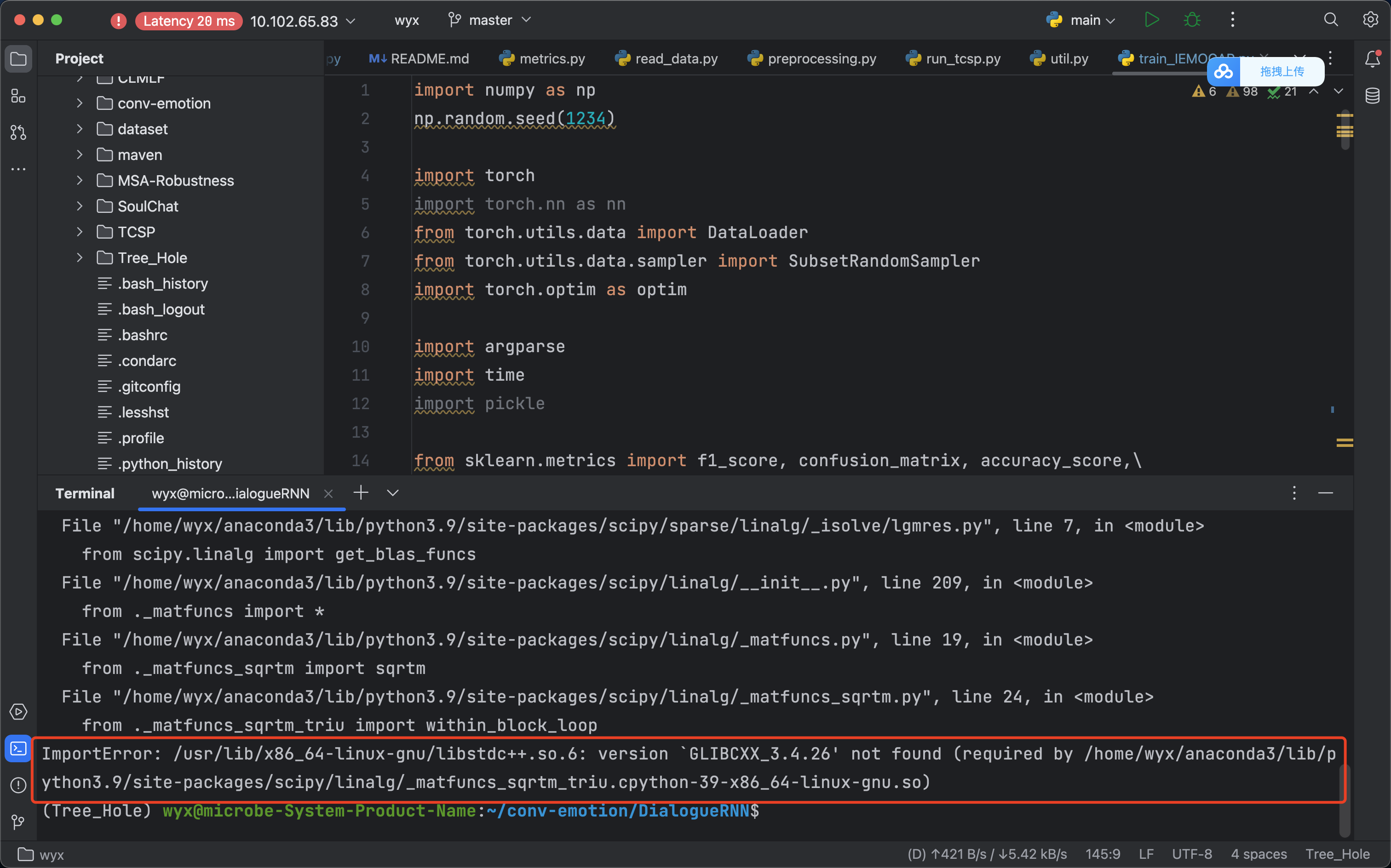Select the .condarc file
This screenshot has width=1391, height=868.
pos(147,361)
